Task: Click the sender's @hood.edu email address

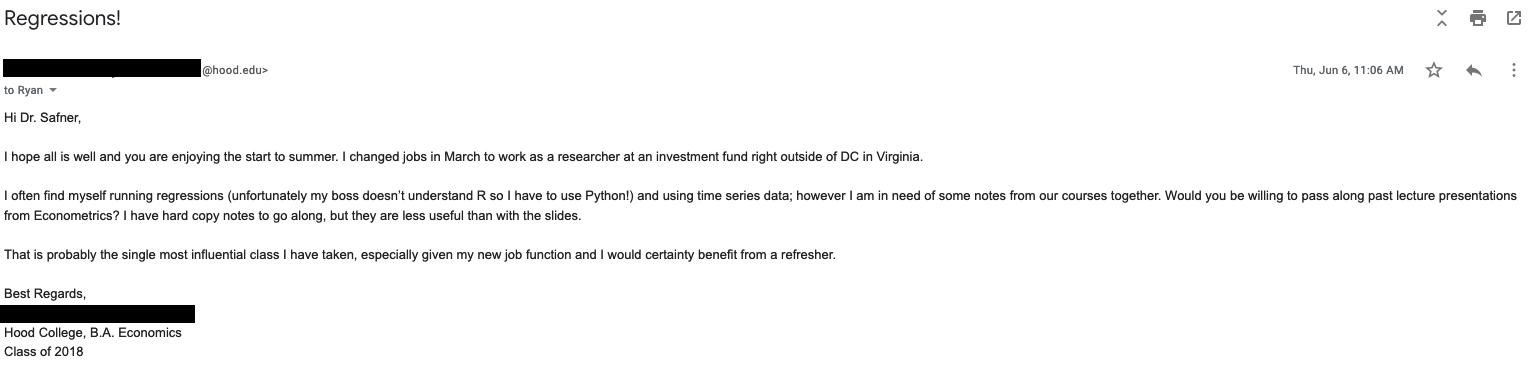Action: [x=235, y=70]
